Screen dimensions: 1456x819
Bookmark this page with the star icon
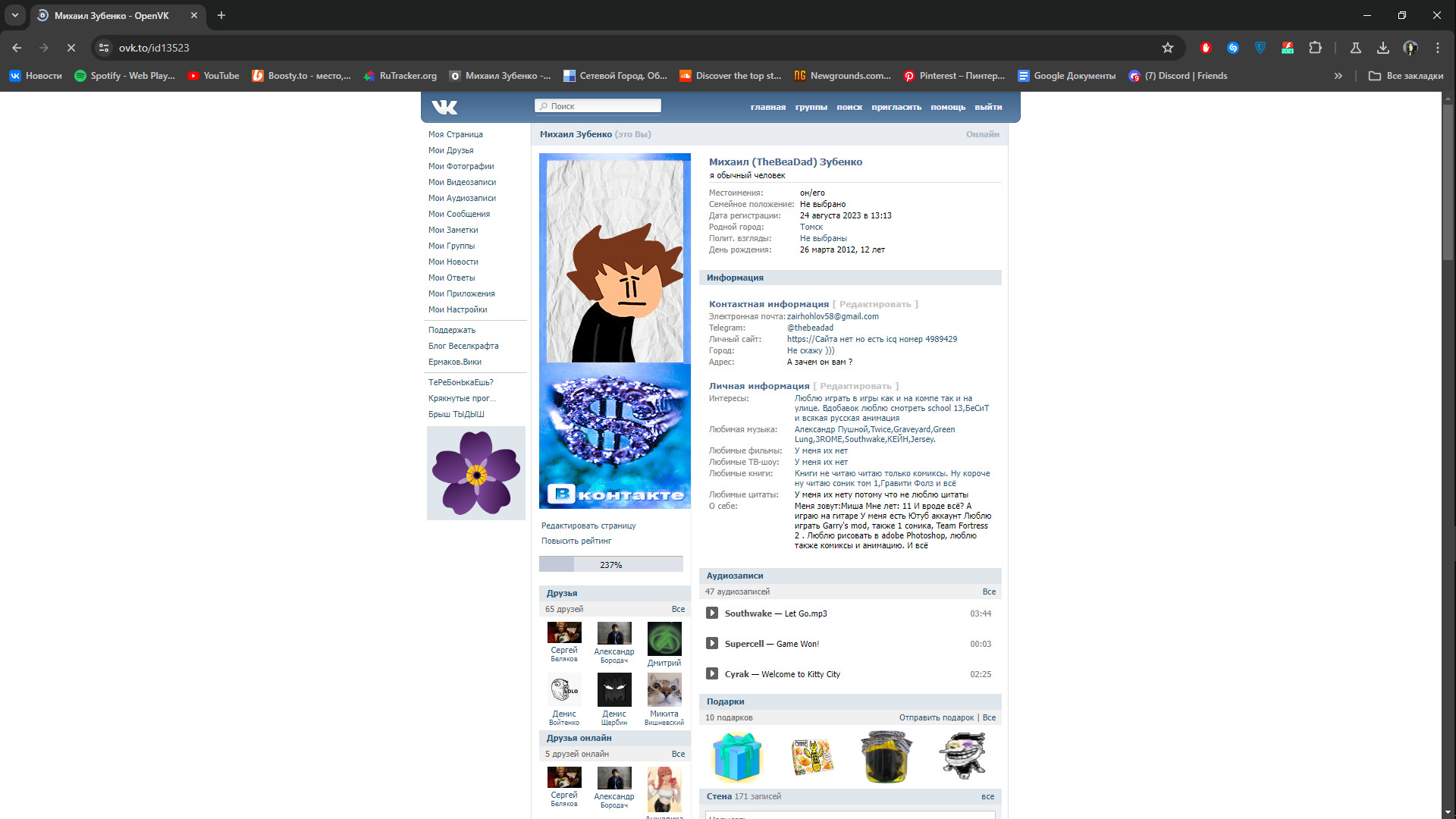(x=1168, y=48)
